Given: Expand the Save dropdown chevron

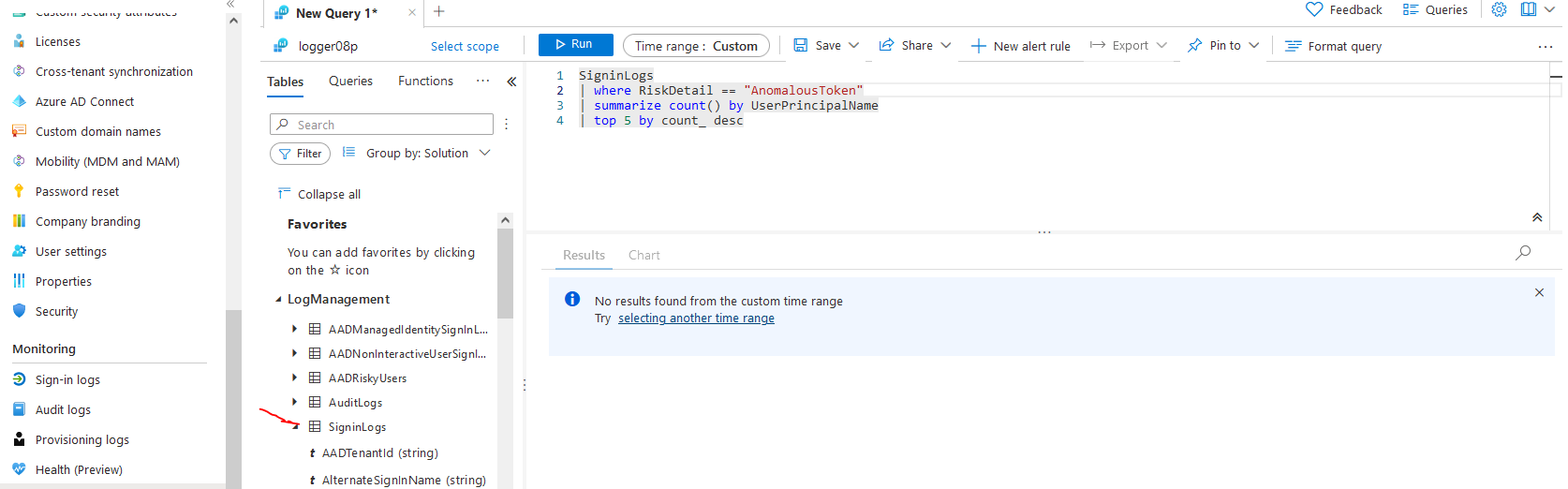Looking at the screenshot, I should (853, 45).
